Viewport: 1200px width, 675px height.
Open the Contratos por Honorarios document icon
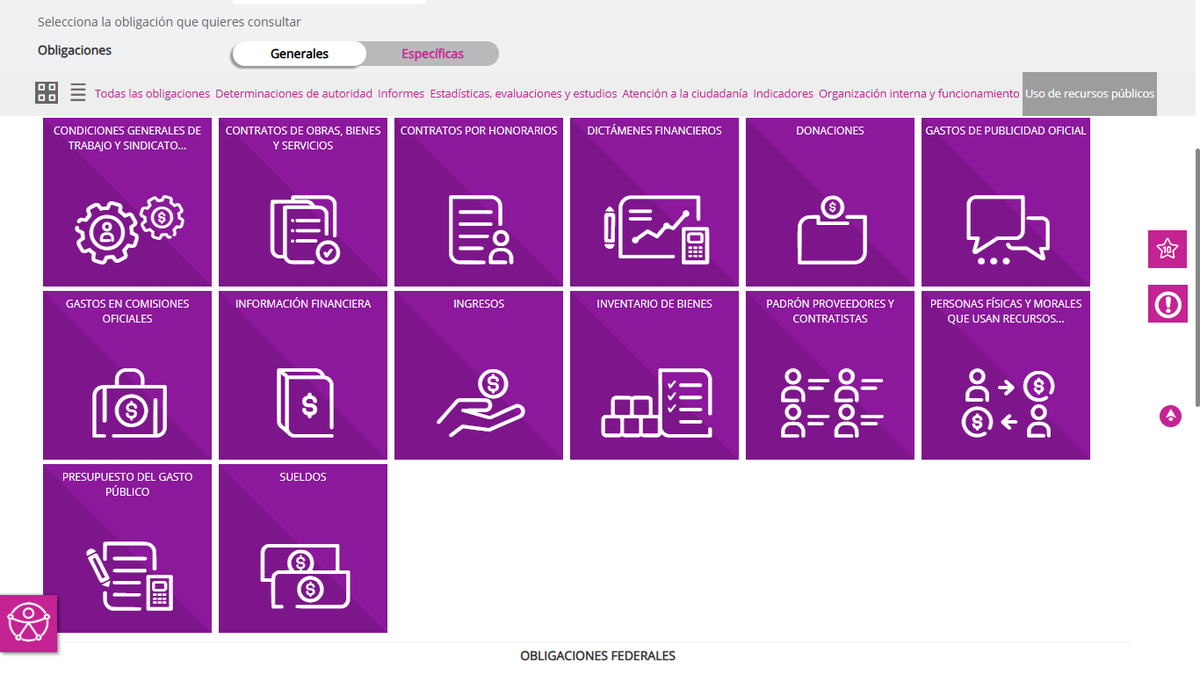[480, 230]
